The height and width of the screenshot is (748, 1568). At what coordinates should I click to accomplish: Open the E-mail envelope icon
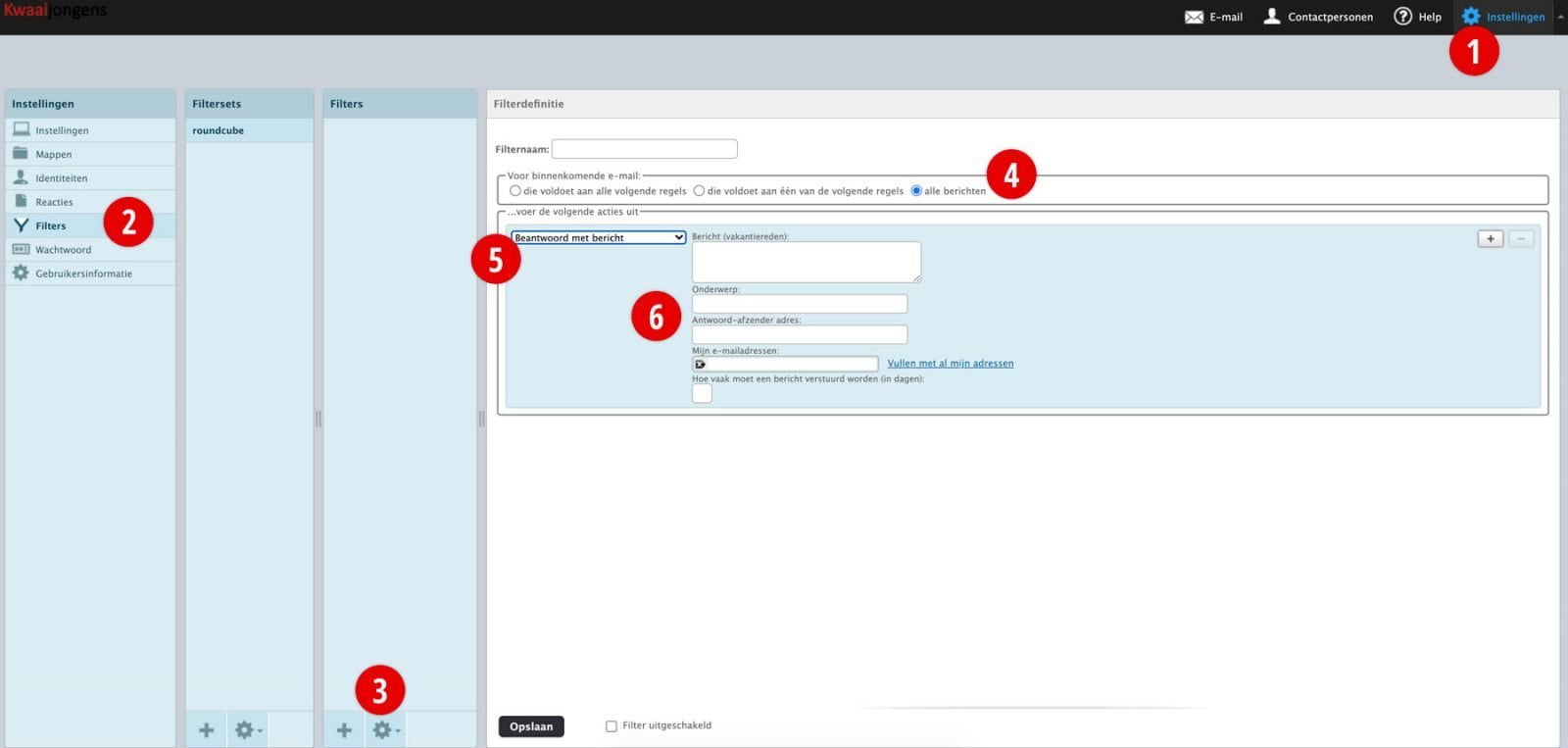click(1194, 17)
